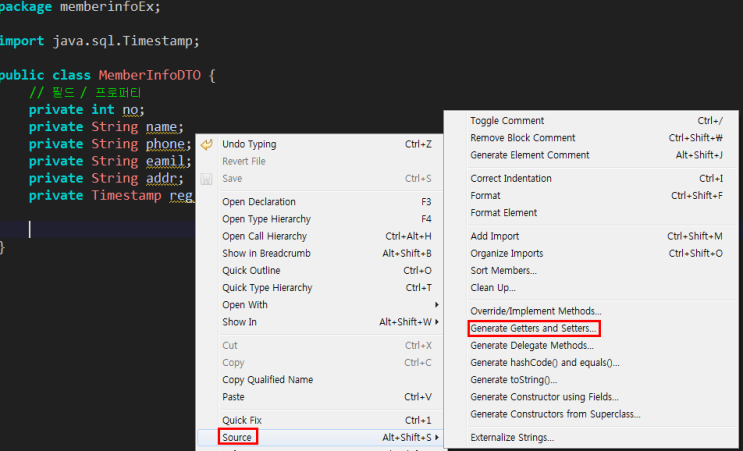The width and height of the screenshot is (743, 451).
Task: Choose Toggle Comment from Source menu
Action: click(x=507, y=121)
